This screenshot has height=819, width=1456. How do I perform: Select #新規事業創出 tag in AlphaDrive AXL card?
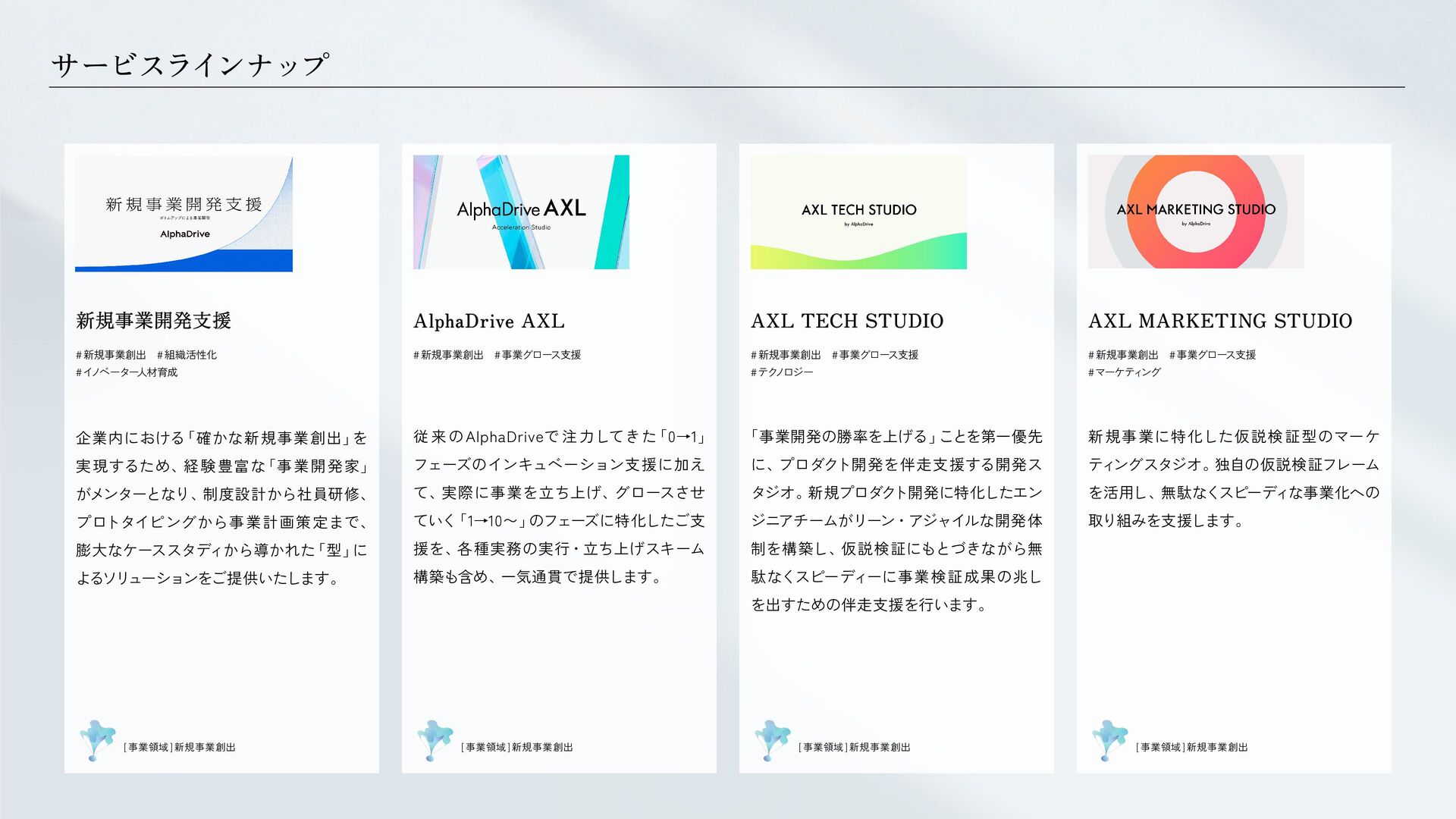tap(448, 355)
